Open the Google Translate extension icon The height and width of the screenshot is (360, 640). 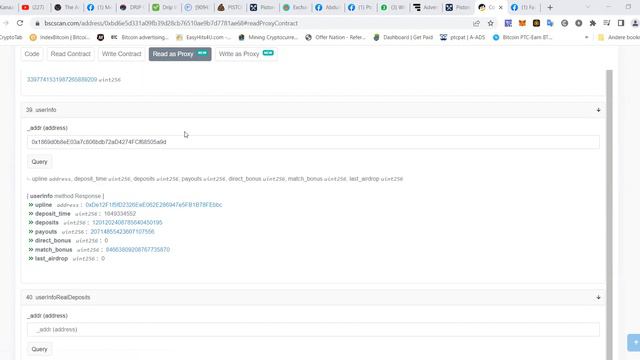click(550, 23)
